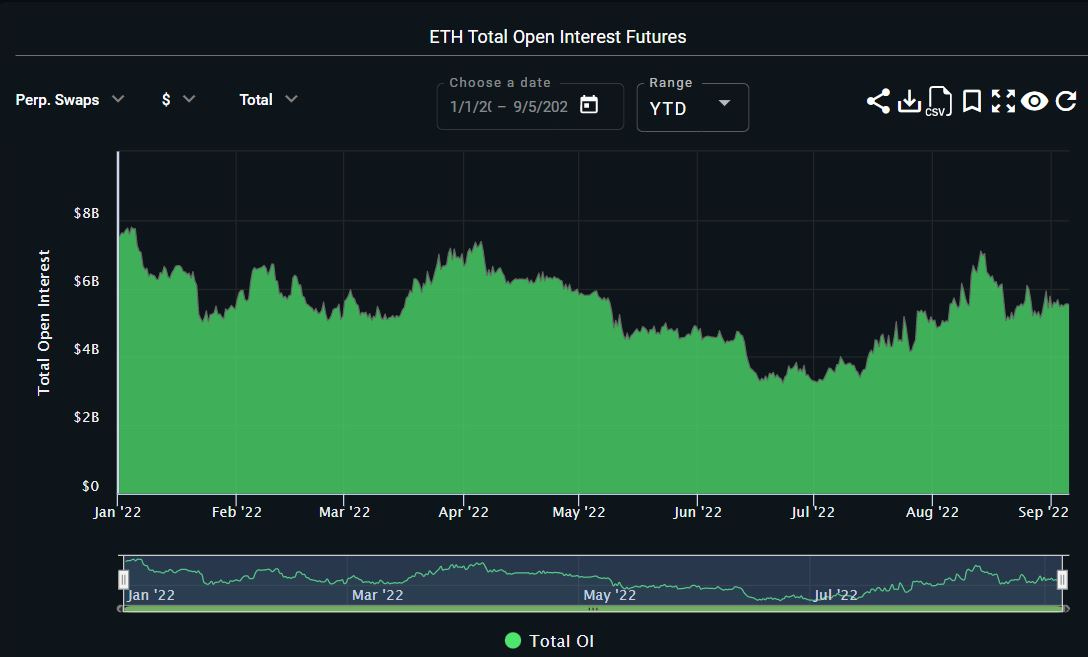Open the Perp. Swaps dropdown
Viewport: 1088px width, 657px height.
coord(70,100)
